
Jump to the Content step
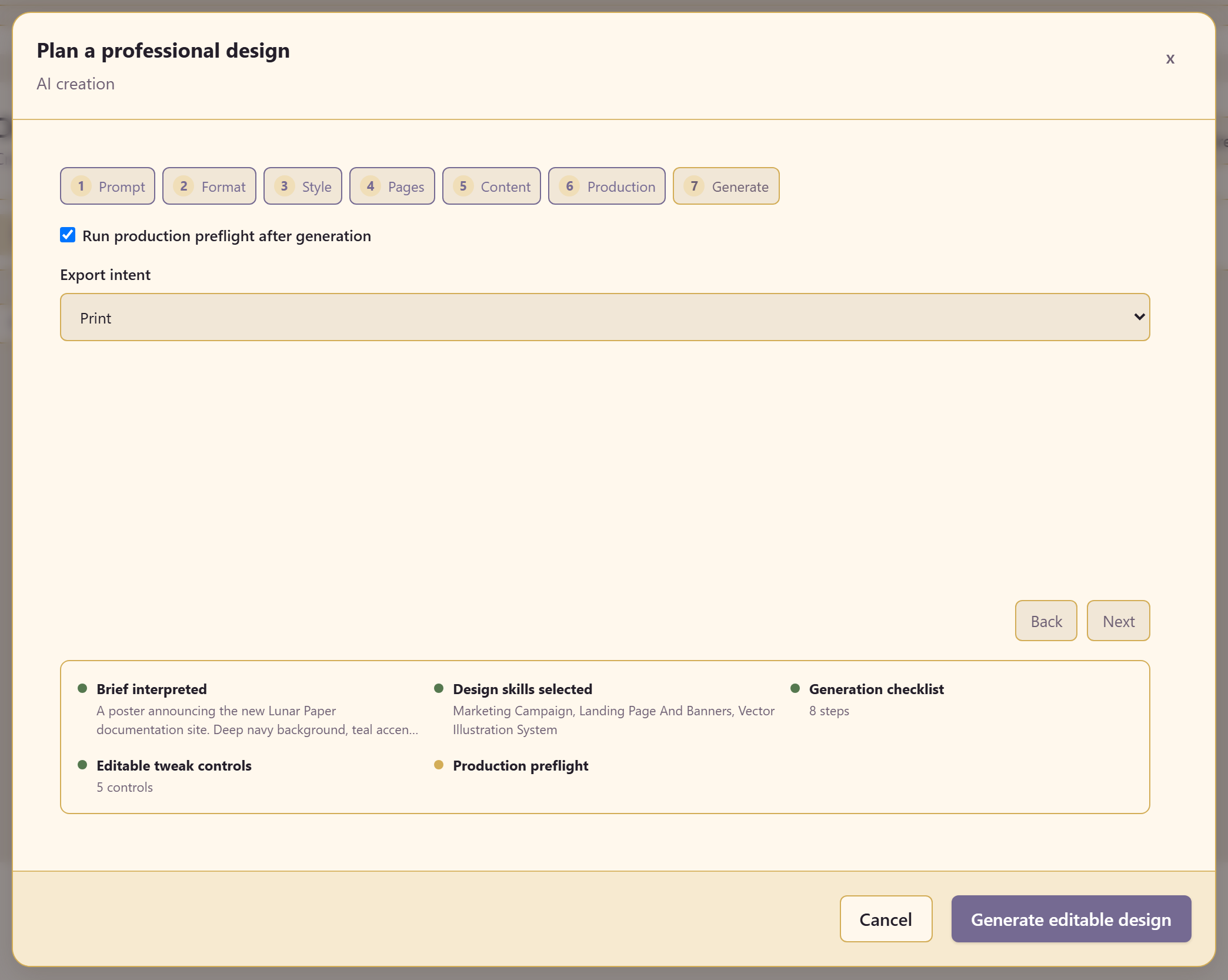click(x=492, y=186)
